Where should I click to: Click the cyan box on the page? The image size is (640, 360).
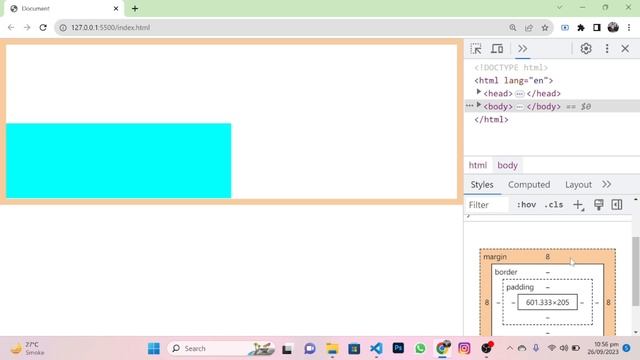tap(118, 160)
